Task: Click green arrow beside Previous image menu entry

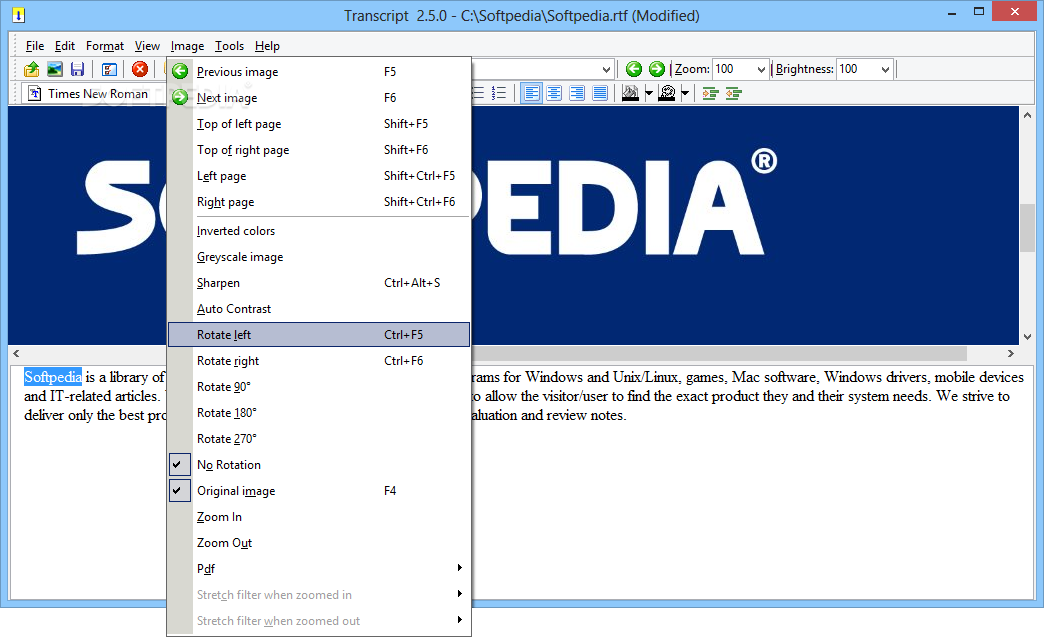Action: click(x=180, y=71)
